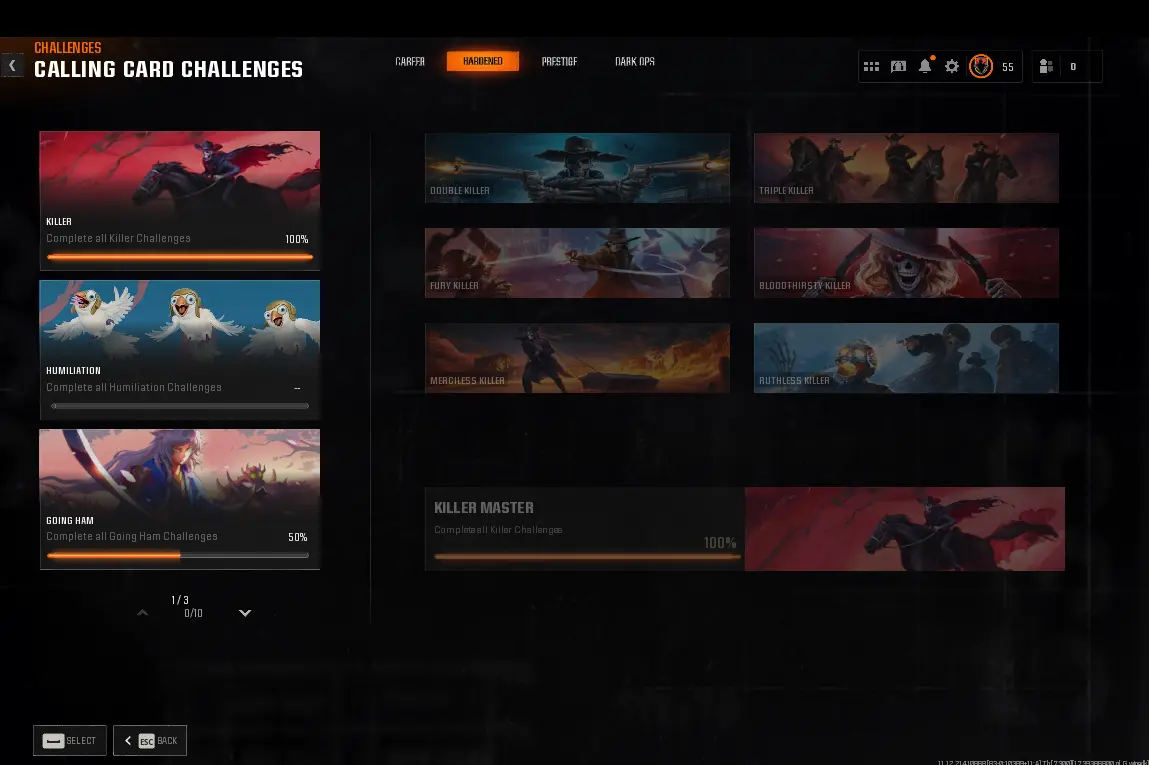Open the social party icon
Screen dimensions: 1149x765
[1046, 67]
